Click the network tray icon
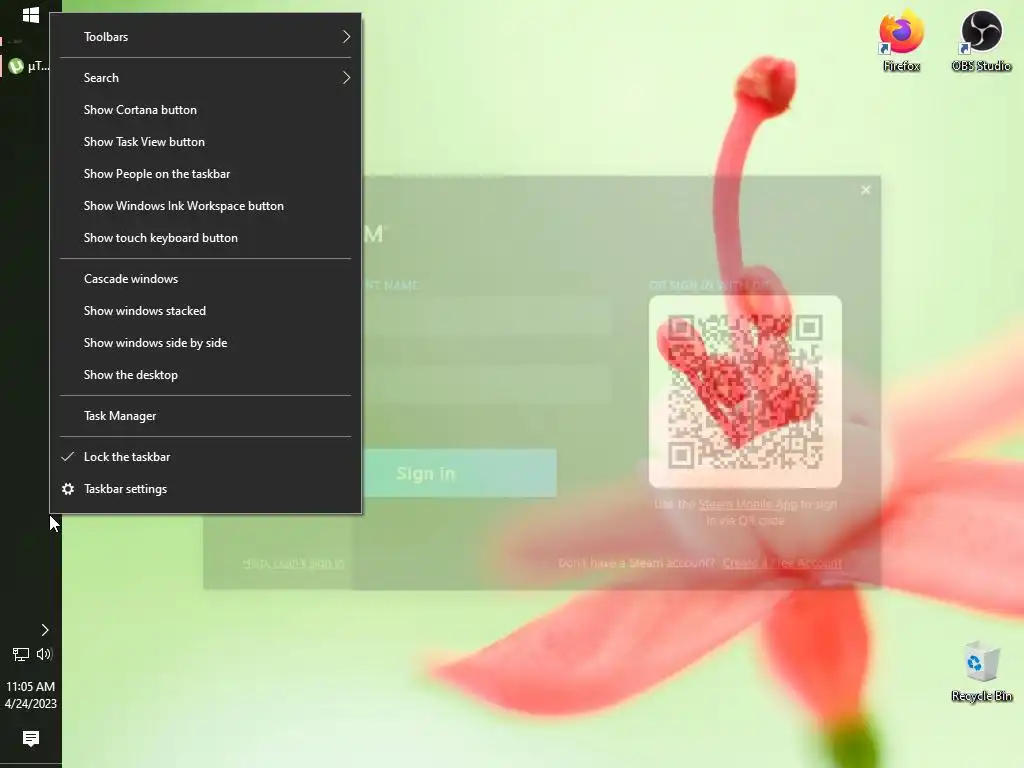 click(20, 654)
